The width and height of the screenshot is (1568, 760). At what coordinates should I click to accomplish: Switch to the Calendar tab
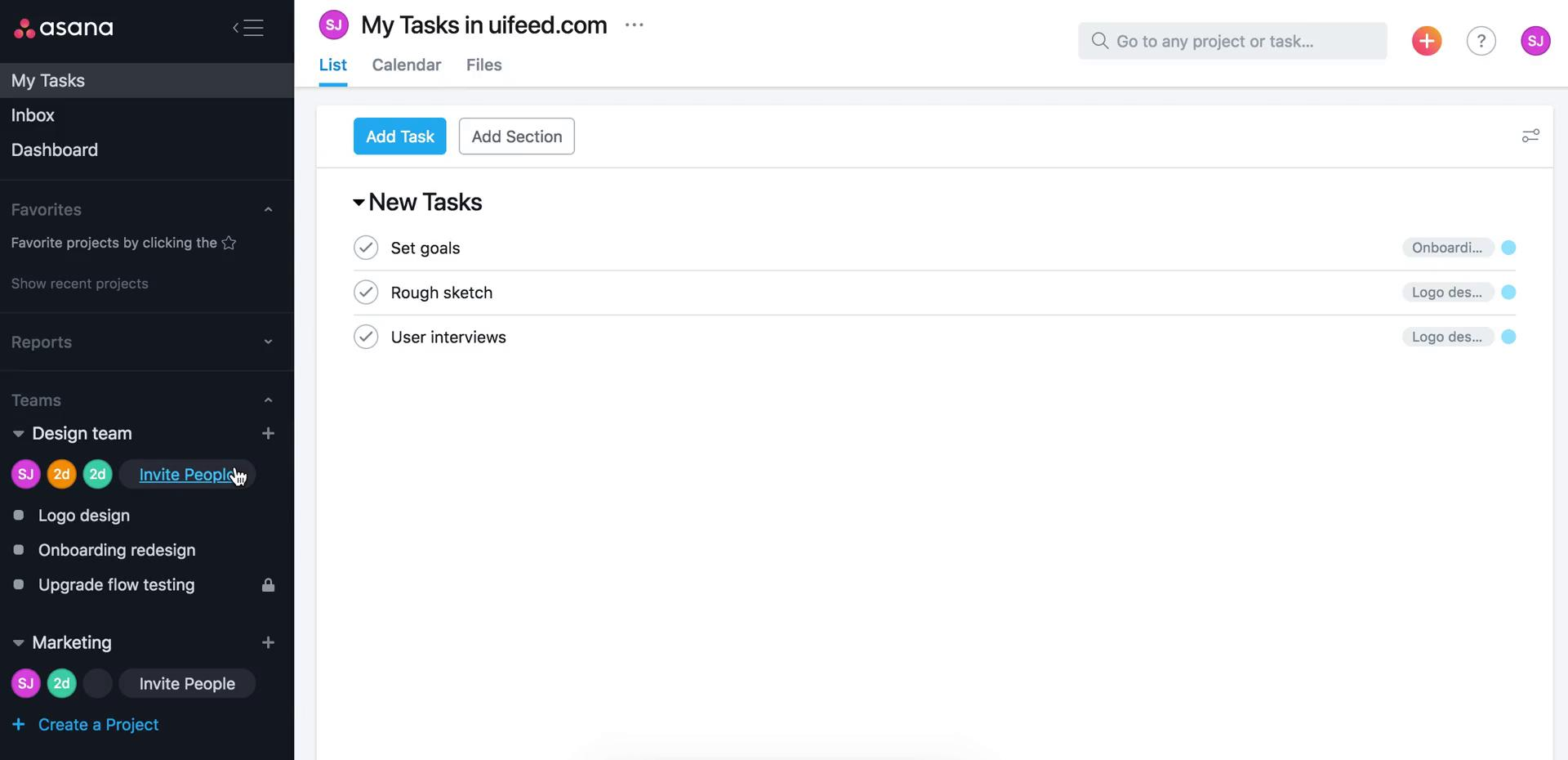coord(406,65)
